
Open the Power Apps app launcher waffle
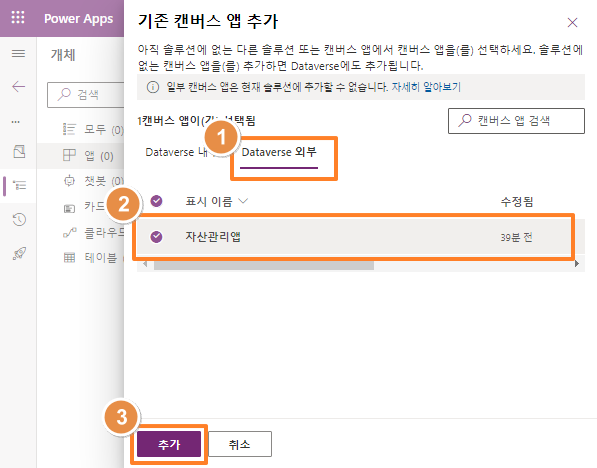[x=18, y=18]
